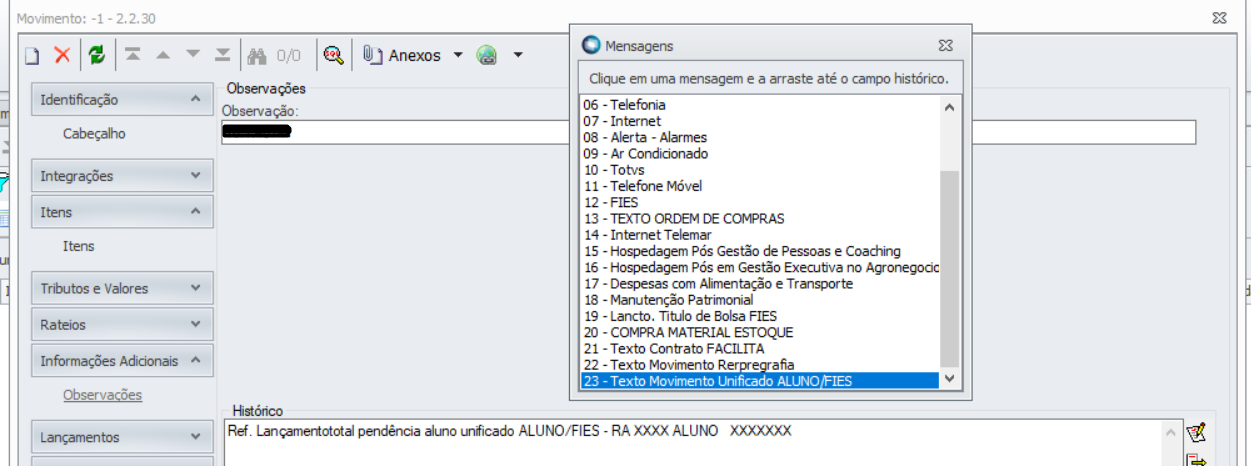
Task: Click the Anexos paperclip icon
Action: [x=372, y=56]
